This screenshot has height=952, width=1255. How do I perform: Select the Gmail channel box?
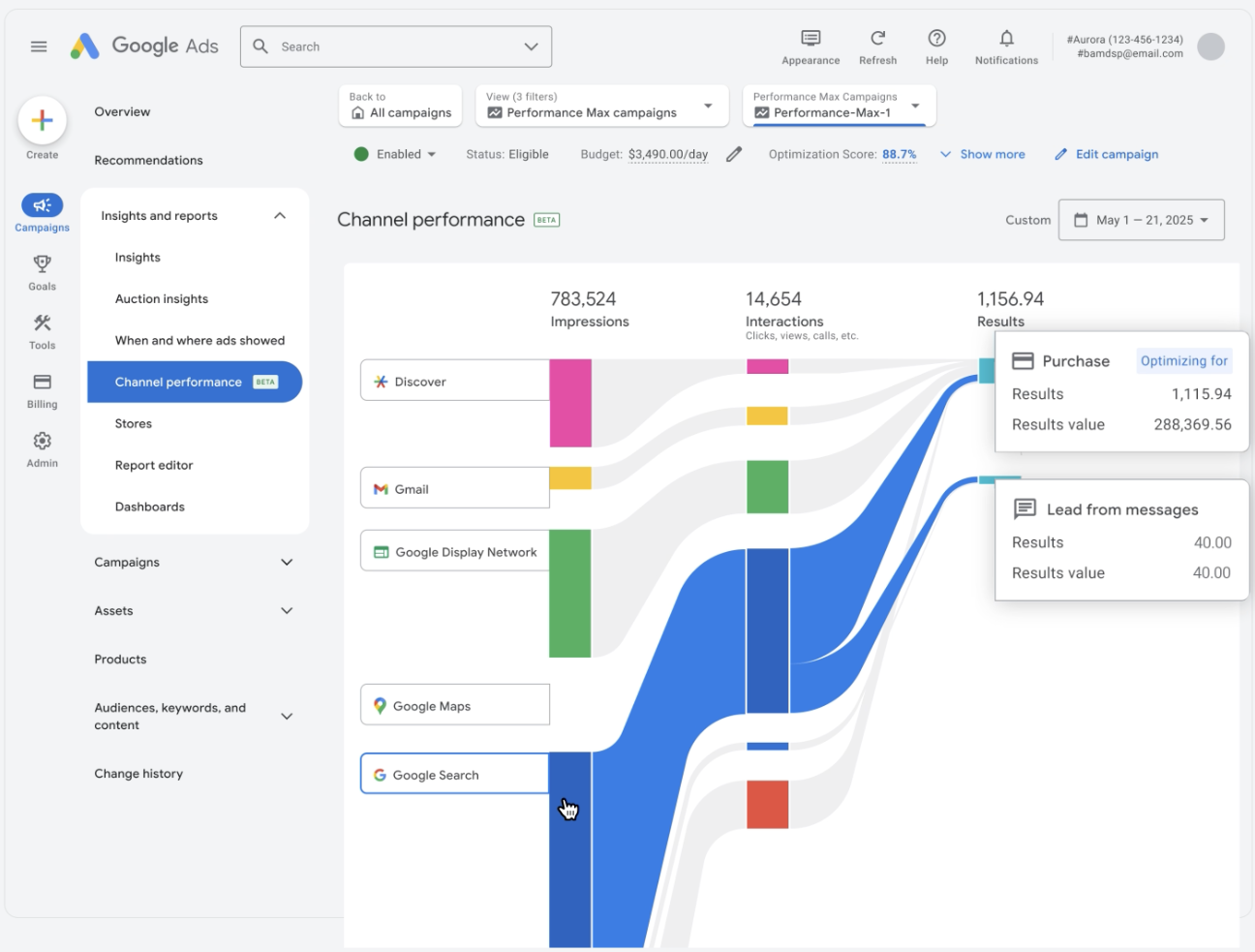coord(455,488)
